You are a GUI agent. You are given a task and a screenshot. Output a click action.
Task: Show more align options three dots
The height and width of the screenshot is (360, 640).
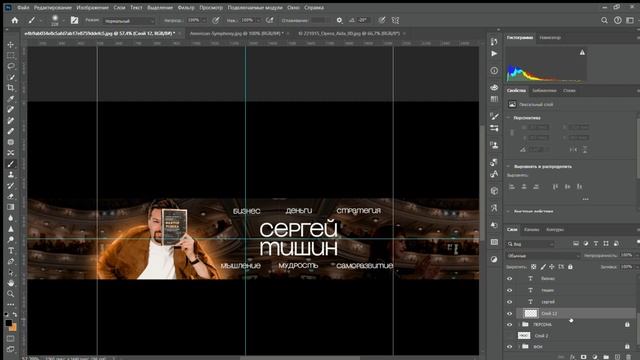[x=585, y=199]
